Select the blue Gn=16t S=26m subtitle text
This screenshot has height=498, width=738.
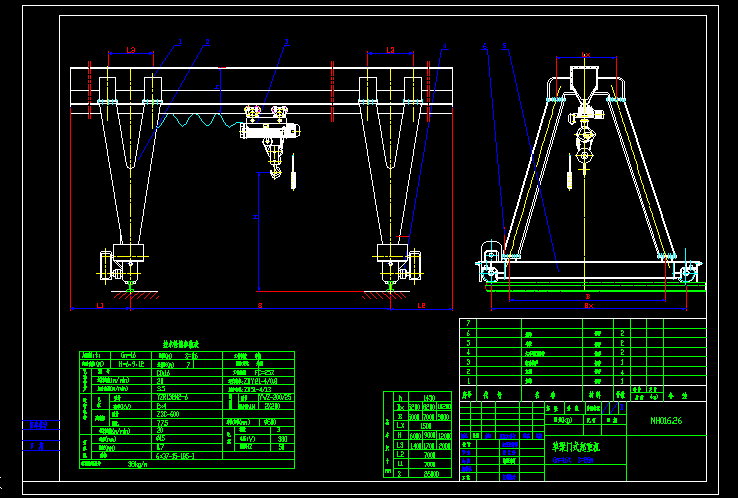pyautogui.click(x=574, y=460)
